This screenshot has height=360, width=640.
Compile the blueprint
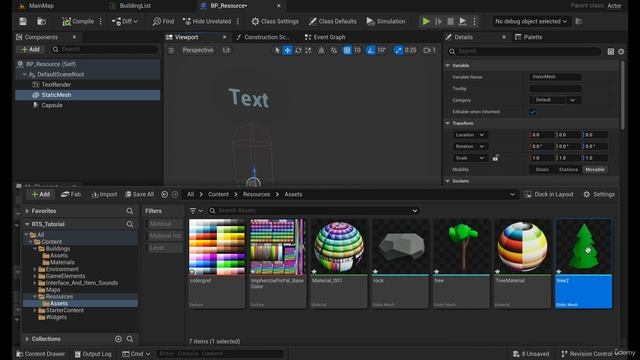78,21
